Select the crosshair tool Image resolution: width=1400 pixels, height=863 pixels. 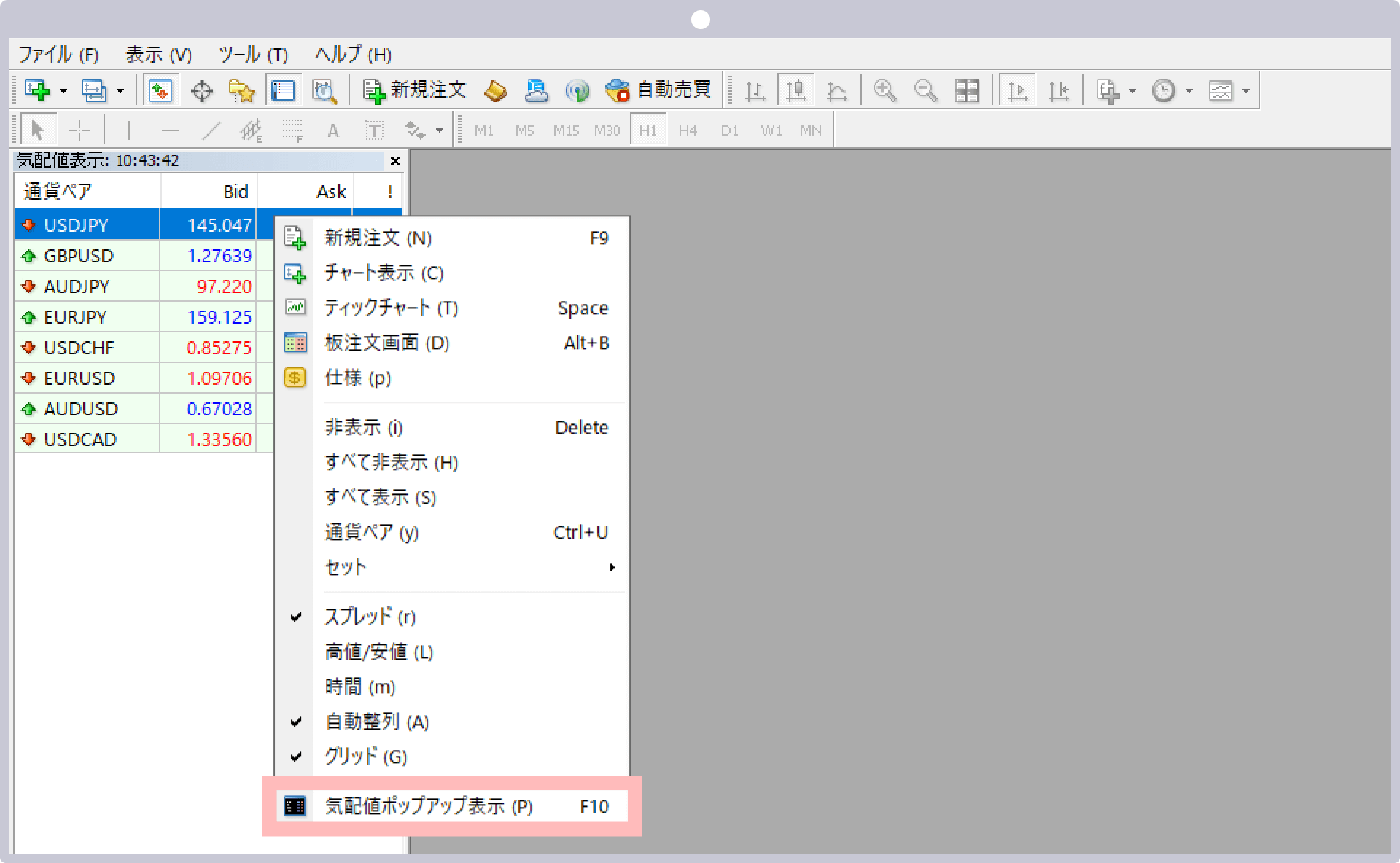point(79,130)
